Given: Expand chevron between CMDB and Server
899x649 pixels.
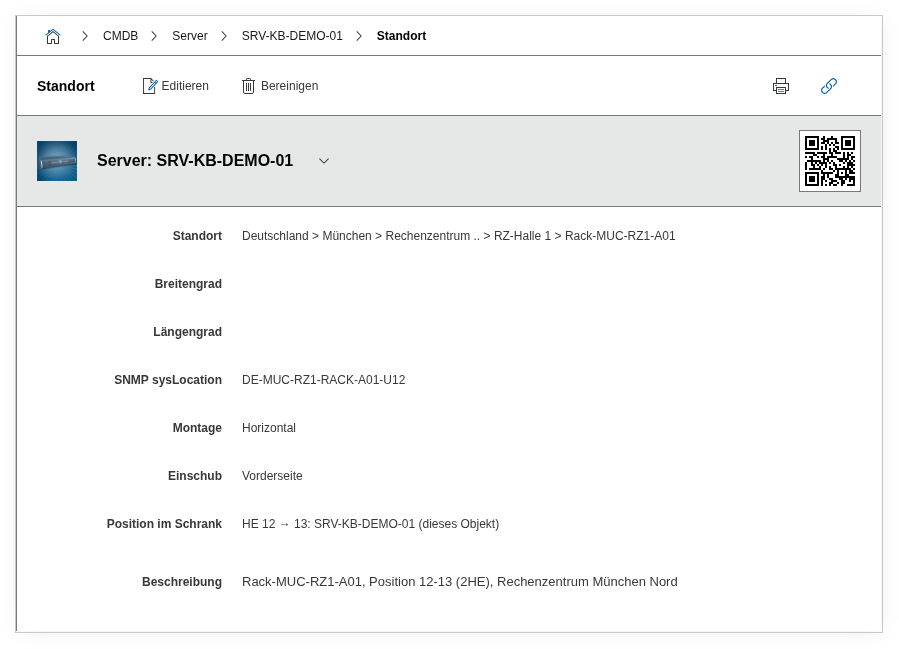Looking at the screenshot, I should (154, 36).
